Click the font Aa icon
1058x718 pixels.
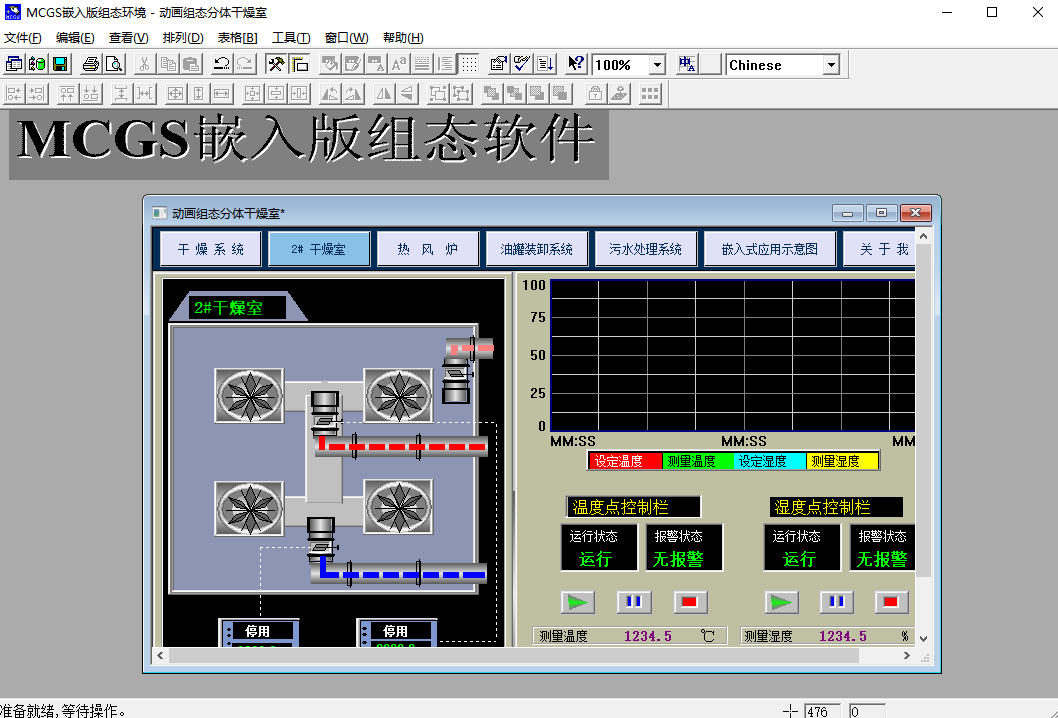(x=399, y=64)
